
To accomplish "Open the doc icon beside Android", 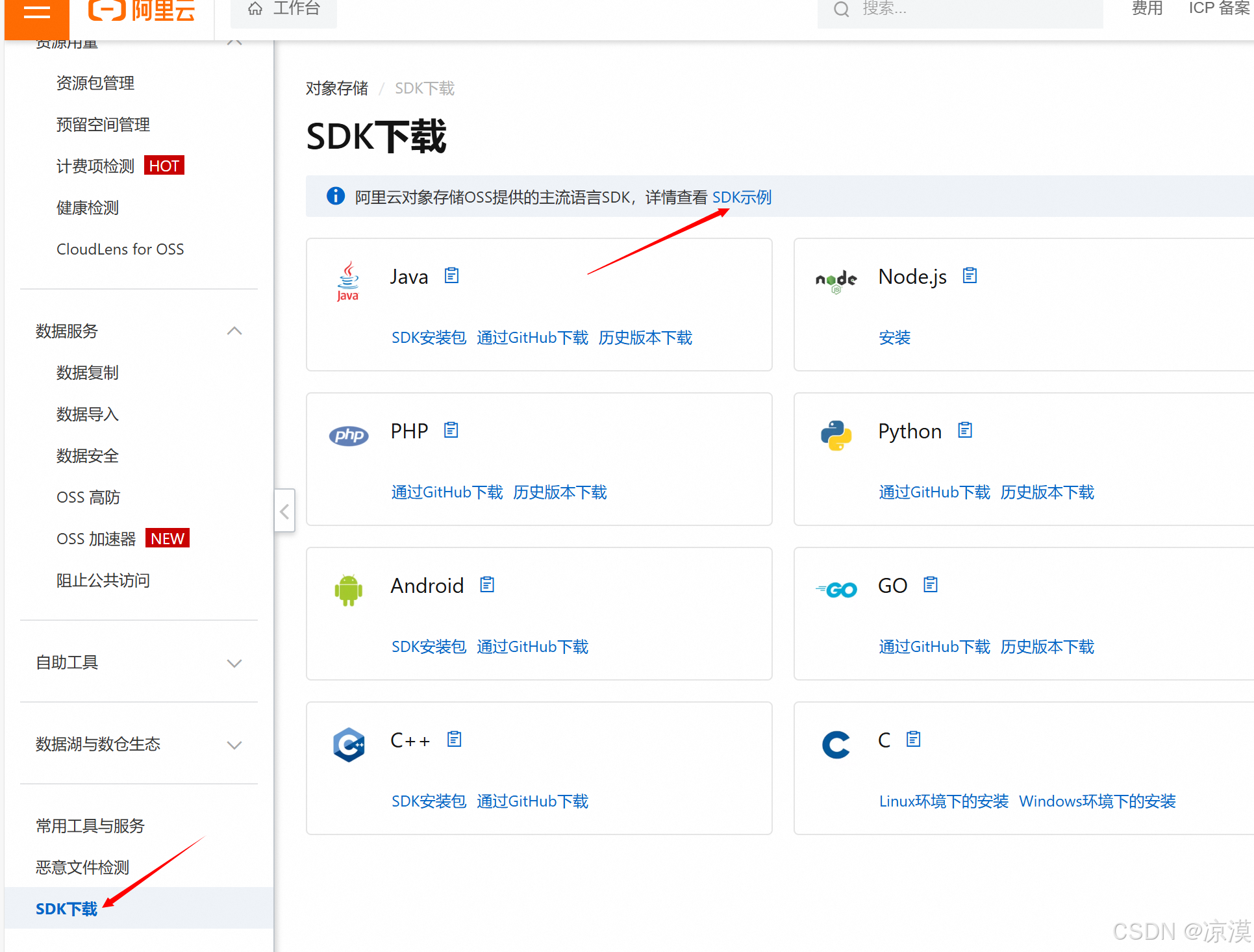I will (x=487, y=585).
